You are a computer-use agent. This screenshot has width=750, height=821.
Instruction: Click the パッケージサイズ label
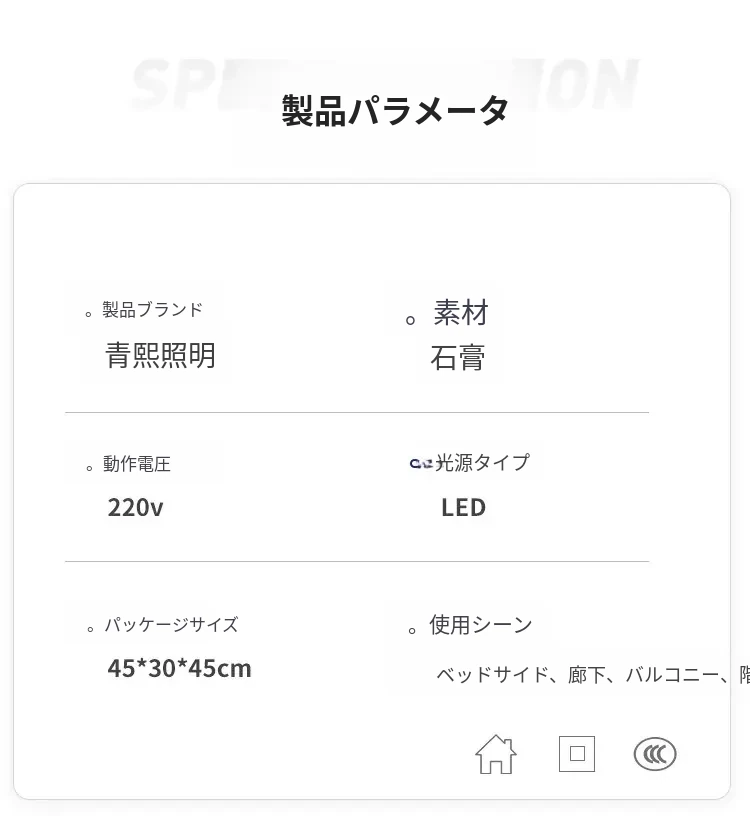[171, 625]
